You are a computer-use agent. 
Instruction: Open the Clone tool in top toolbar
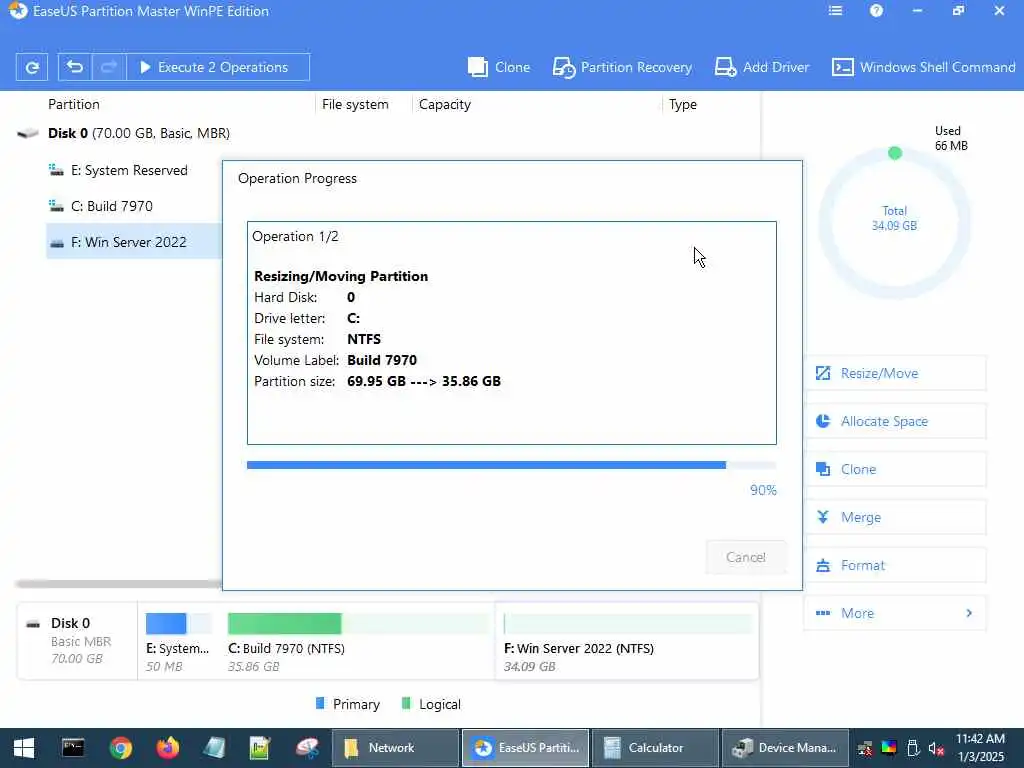pyautogui.click(x=499, y=67)
